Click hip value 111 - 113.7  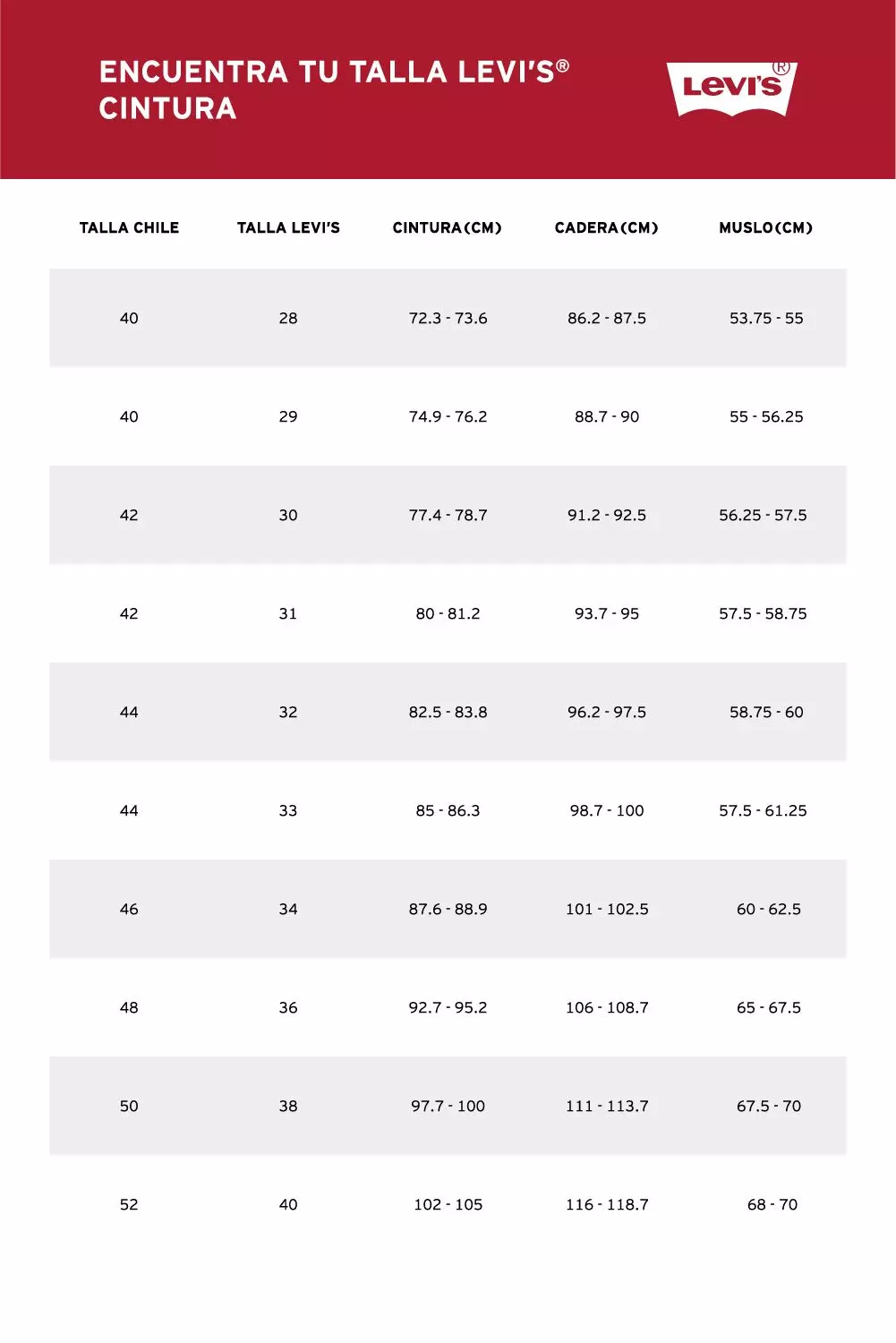[x=607, y=1107]
